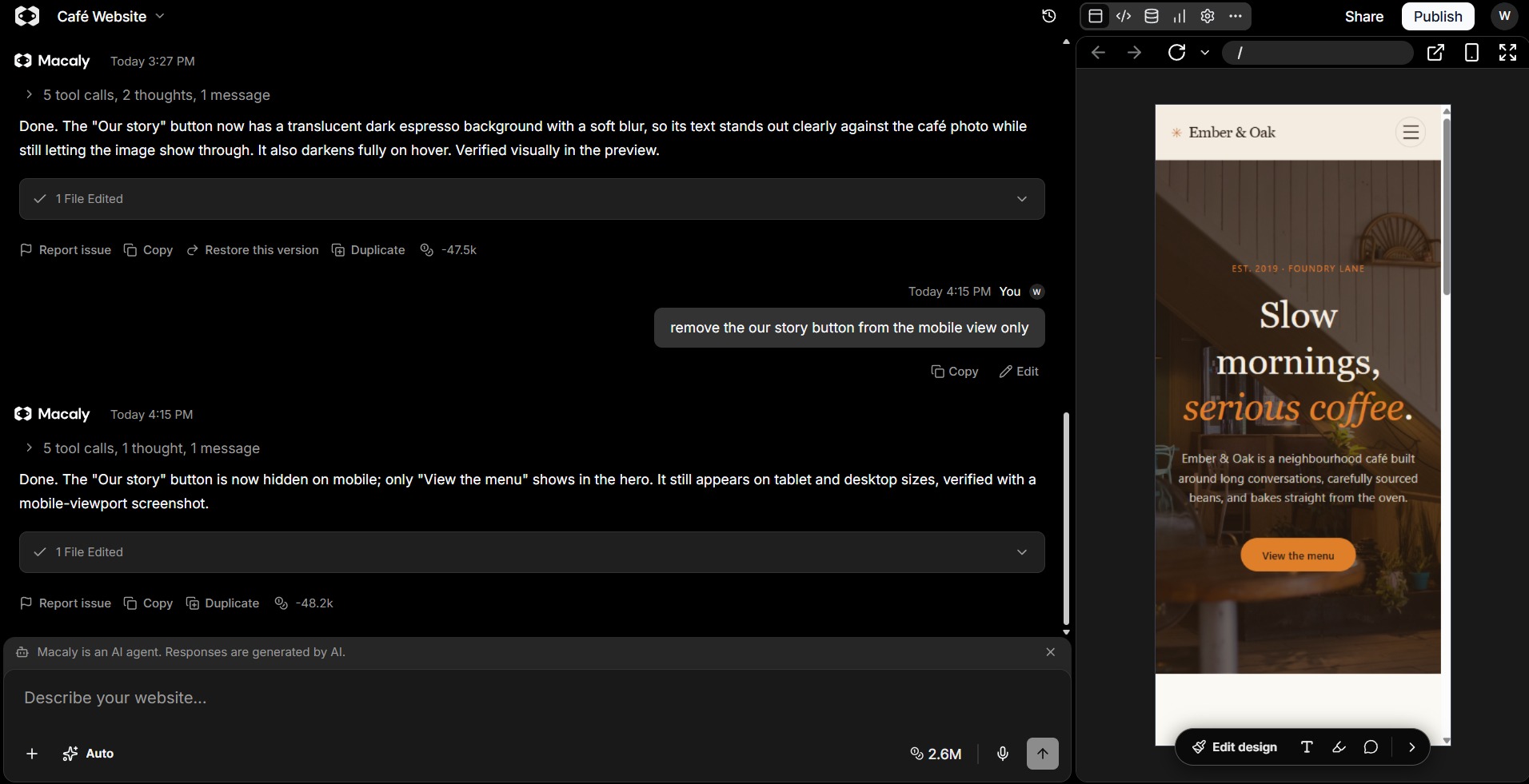Expand the first 1 File Edited panel
The width and height of the screenshot is (1529, 784).
(x=532, y=199)
